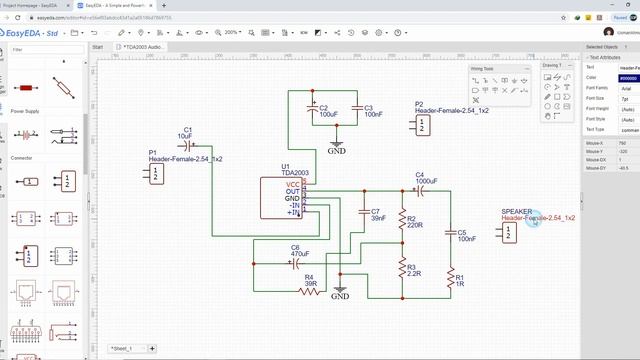Viewport: 640px width, 360px height.
Task: Select the Sheet Setting drawing tool
Action: (x=547, y=77)
